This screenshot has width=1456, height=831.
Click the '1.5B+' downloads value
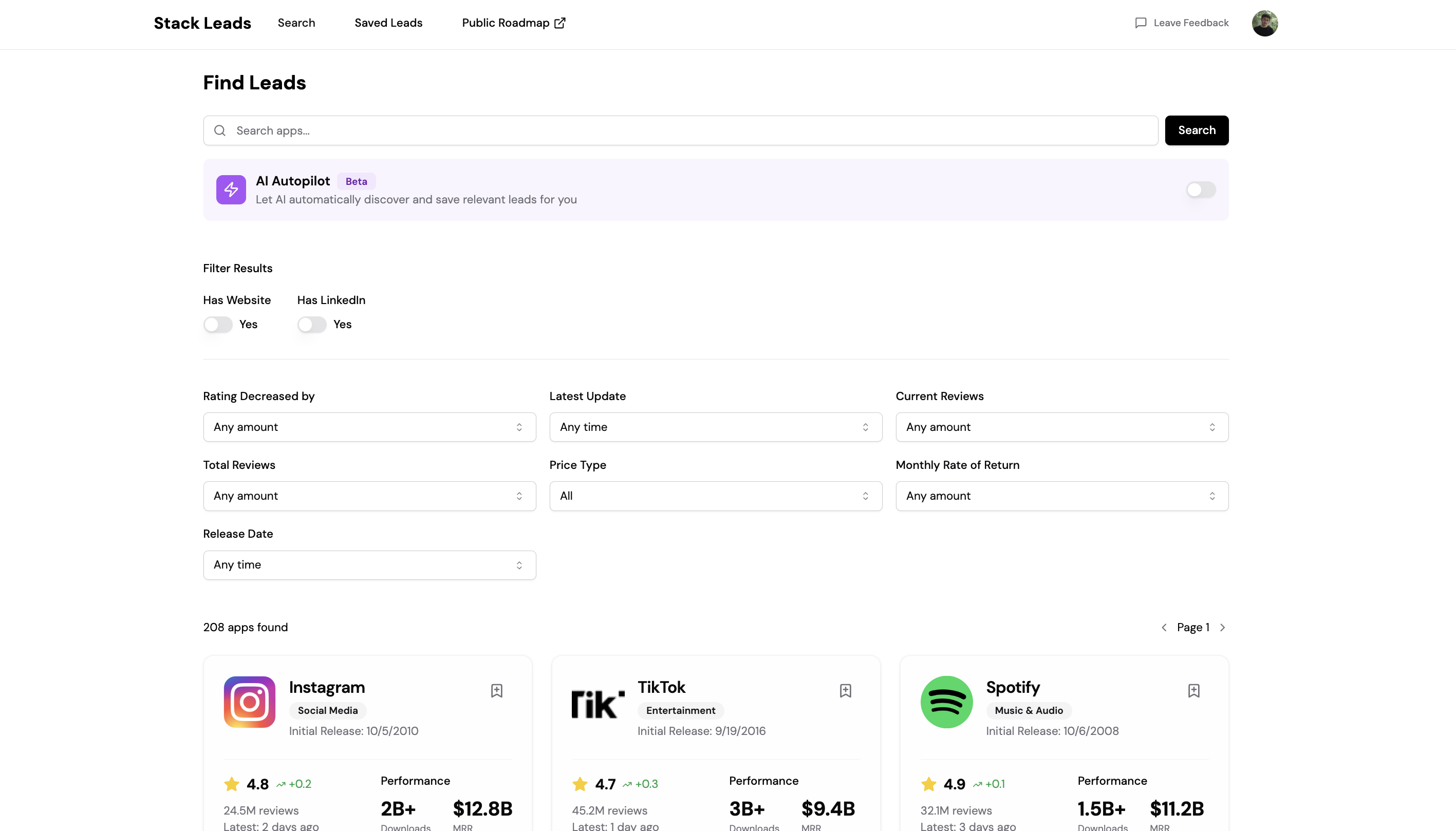tap(1101, 809)
